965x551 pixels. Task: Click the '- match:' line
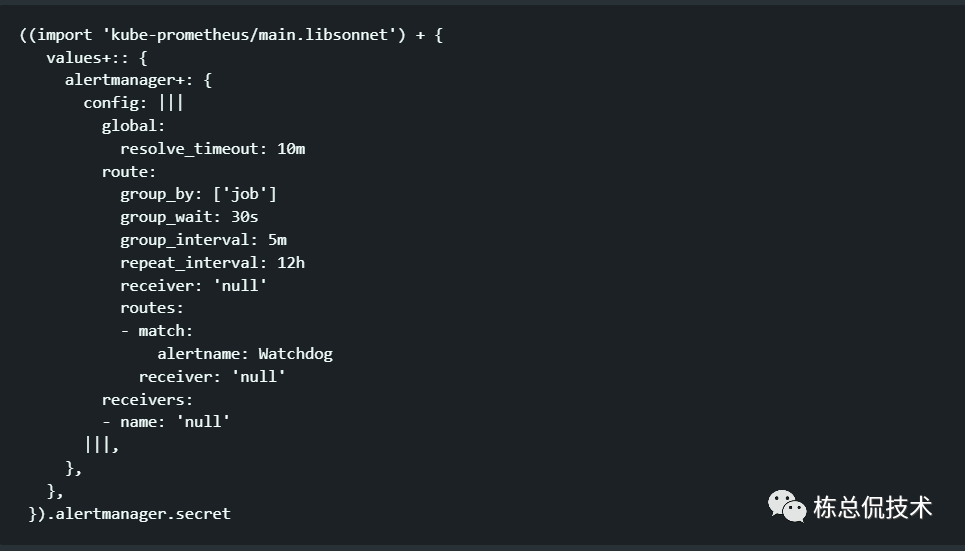click(x=157, y=331)
